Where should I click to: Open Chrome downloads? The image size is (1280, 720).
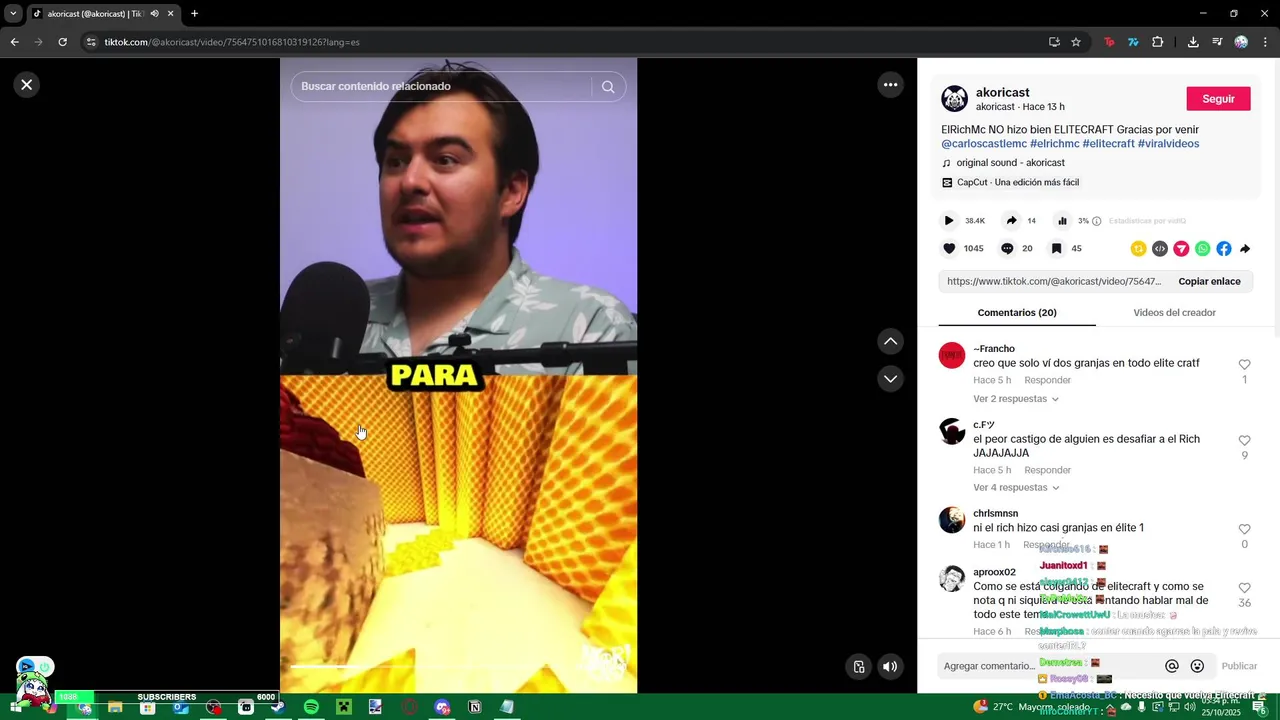pyautogui.click(x=1193, y=42)
